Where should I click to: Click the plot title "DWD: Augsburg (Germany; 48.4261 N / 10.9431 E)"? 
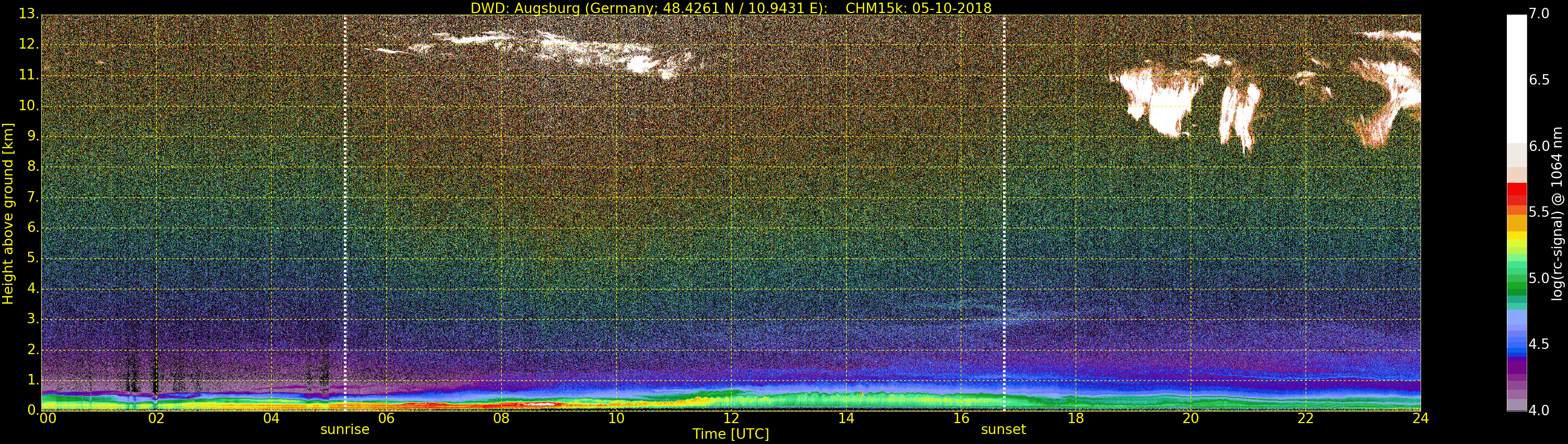pyautogui.click(x=648, y=8)
